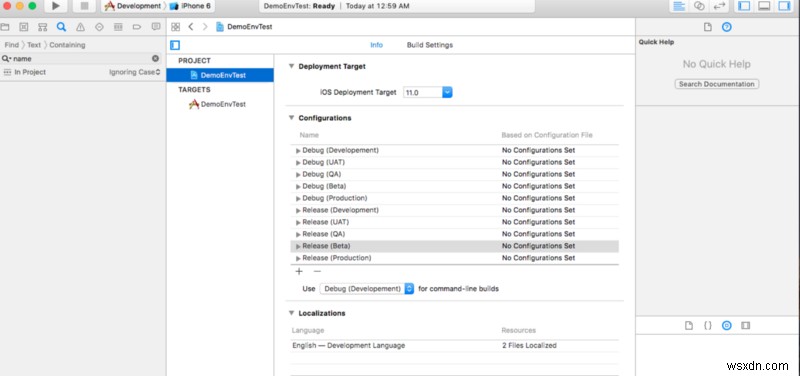
Task: Expand the Debug (UAT) configuration
Action: tap(298, 162)
